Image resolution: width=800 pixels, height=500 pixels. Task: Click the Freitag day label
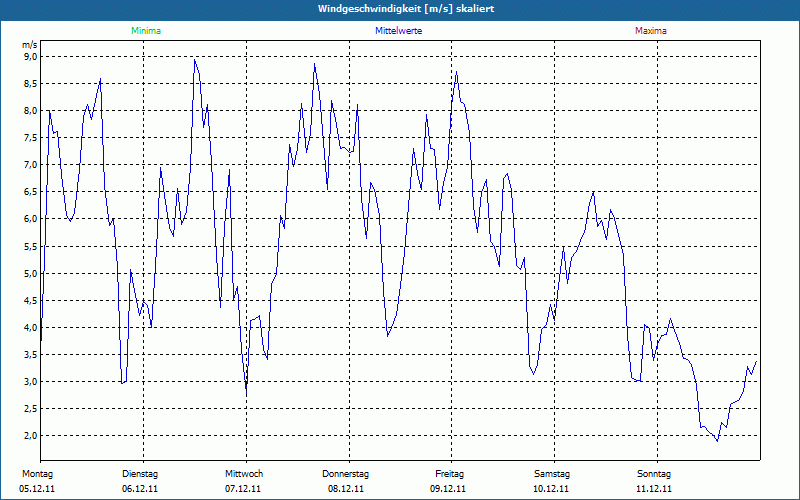[449, 474]
